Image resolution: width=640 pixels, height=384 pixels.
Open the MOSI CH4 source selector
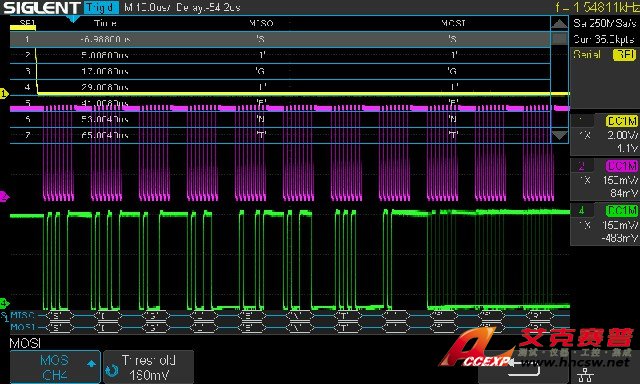[55, 367]
